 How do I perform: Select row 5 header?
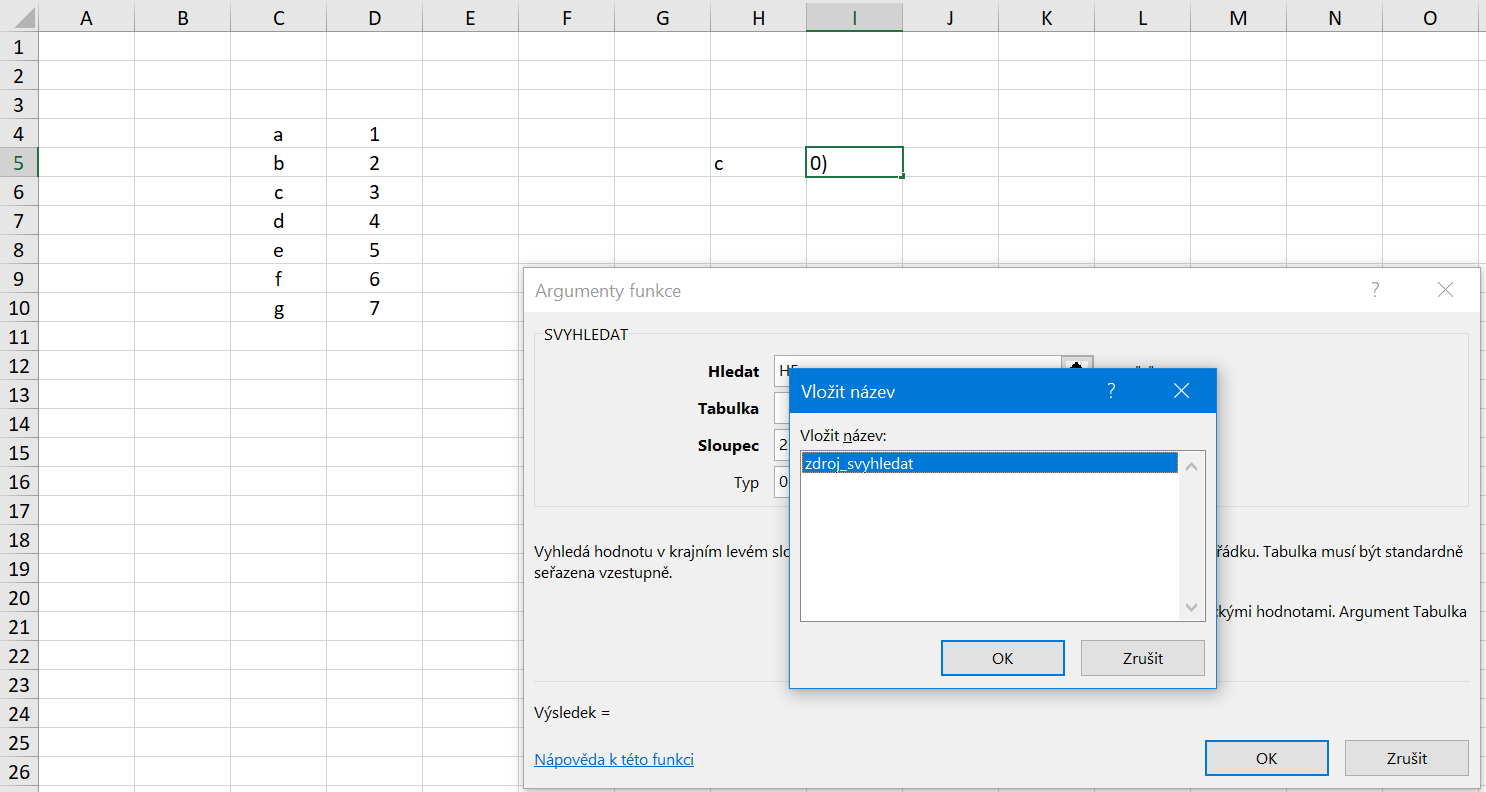(x=19, y=163)
